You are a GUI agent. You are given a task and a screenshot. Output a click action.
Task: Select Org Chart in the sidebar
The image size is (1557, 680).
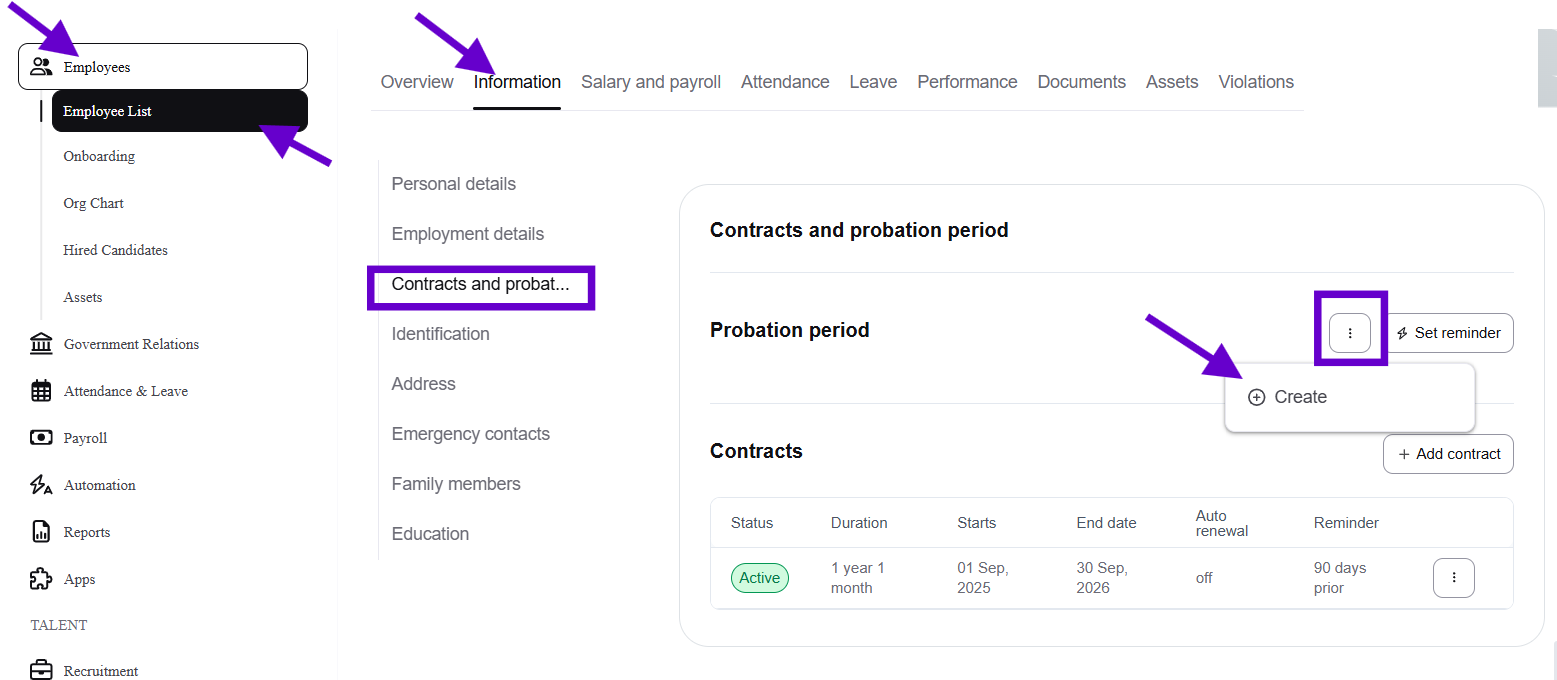94,203
